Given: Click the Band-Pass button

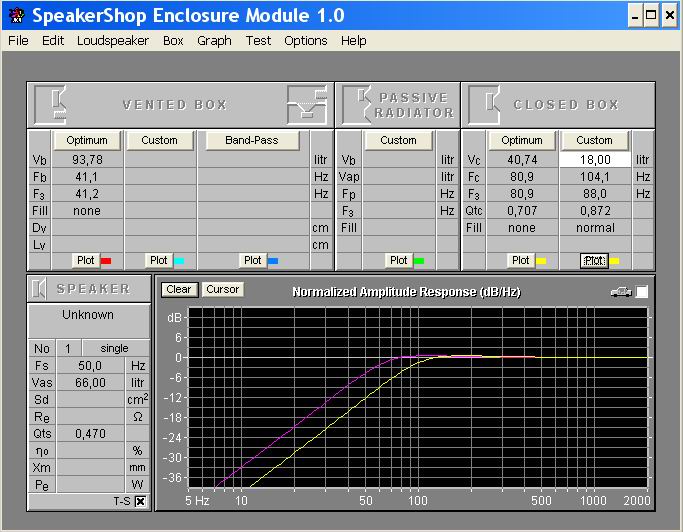Looking at the screenshot, I should [252, 140].
